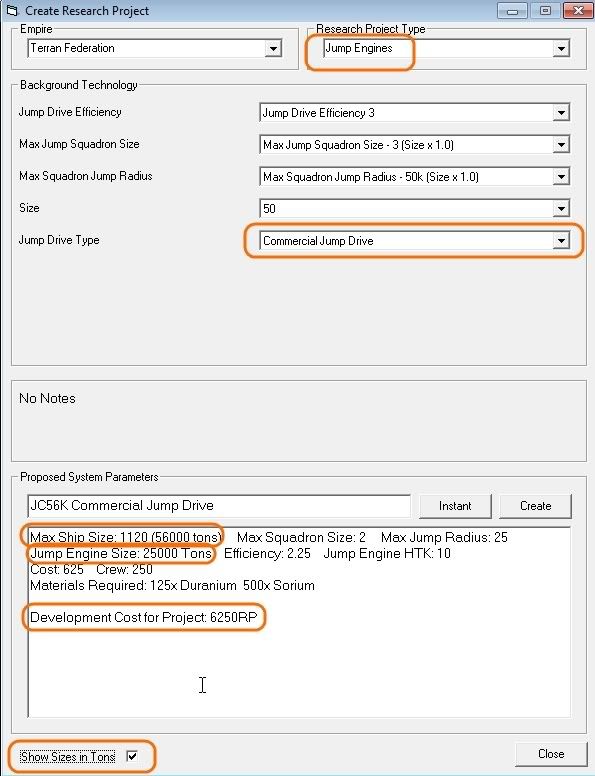Screen dimensions: 595x776
Task: Click the Close button at bottom
Action: 550,754
